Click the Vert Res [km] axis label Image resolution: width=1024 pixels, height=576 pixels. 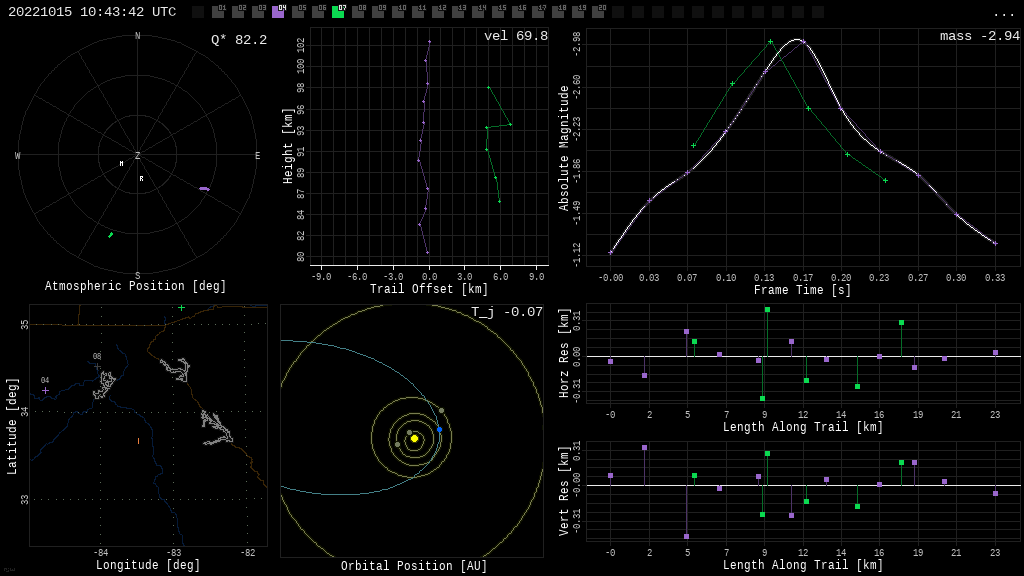(564, 492)
